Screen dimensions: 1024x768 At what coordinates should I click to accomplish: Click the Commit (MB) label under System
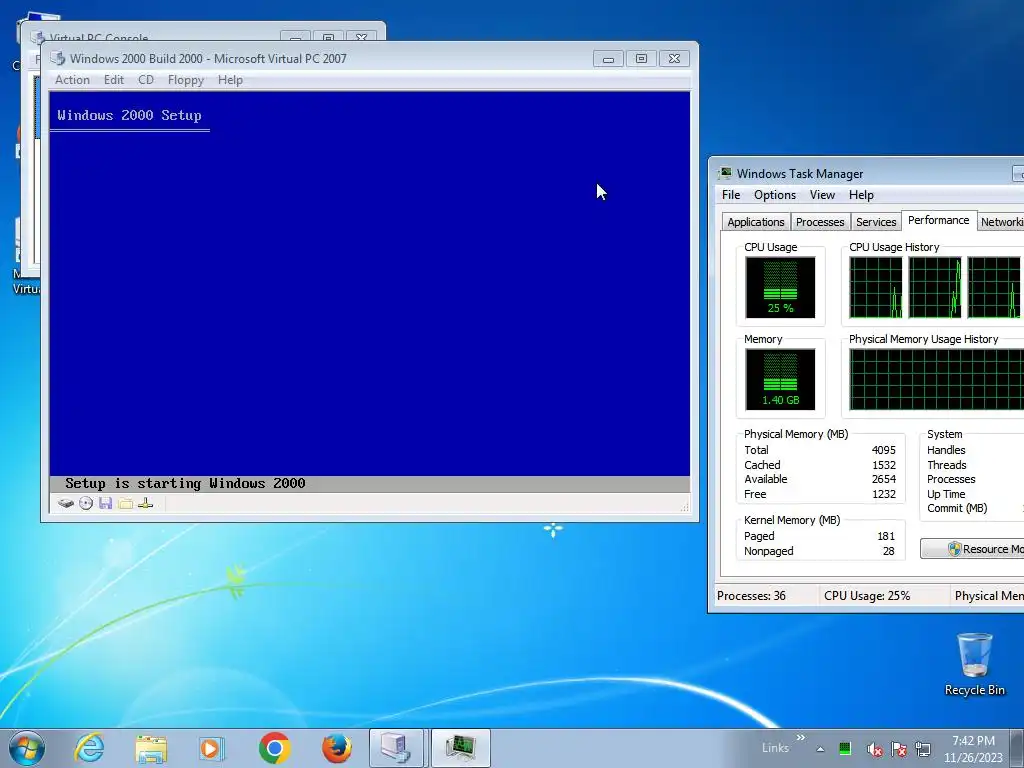tap(957, 508)
